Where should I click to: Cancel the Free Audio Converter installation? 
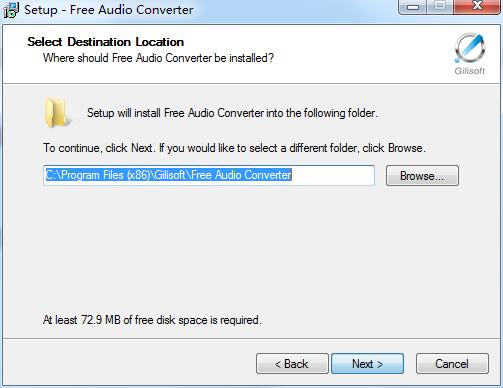pos(452,364)
